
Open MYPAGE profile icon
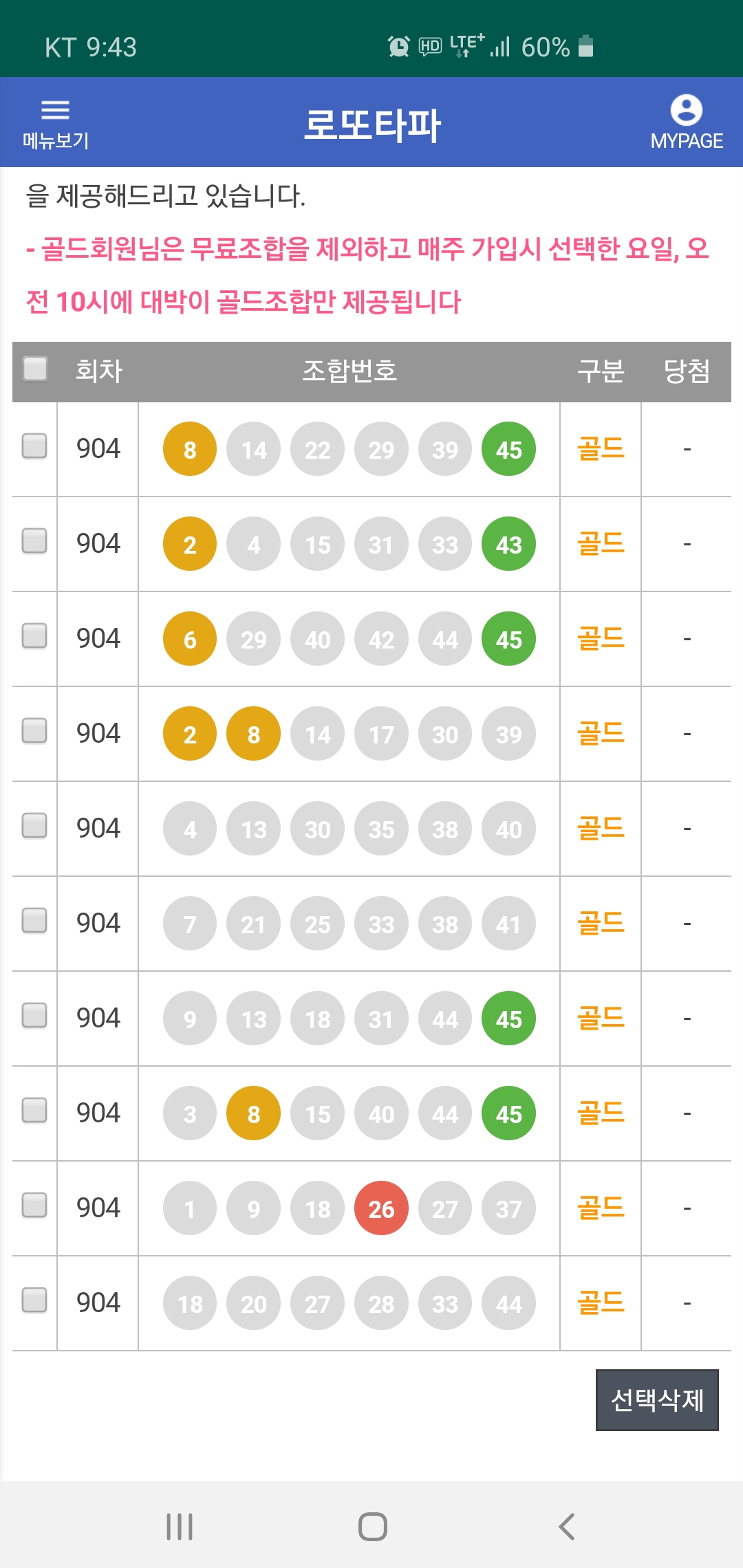coord(686,110)
